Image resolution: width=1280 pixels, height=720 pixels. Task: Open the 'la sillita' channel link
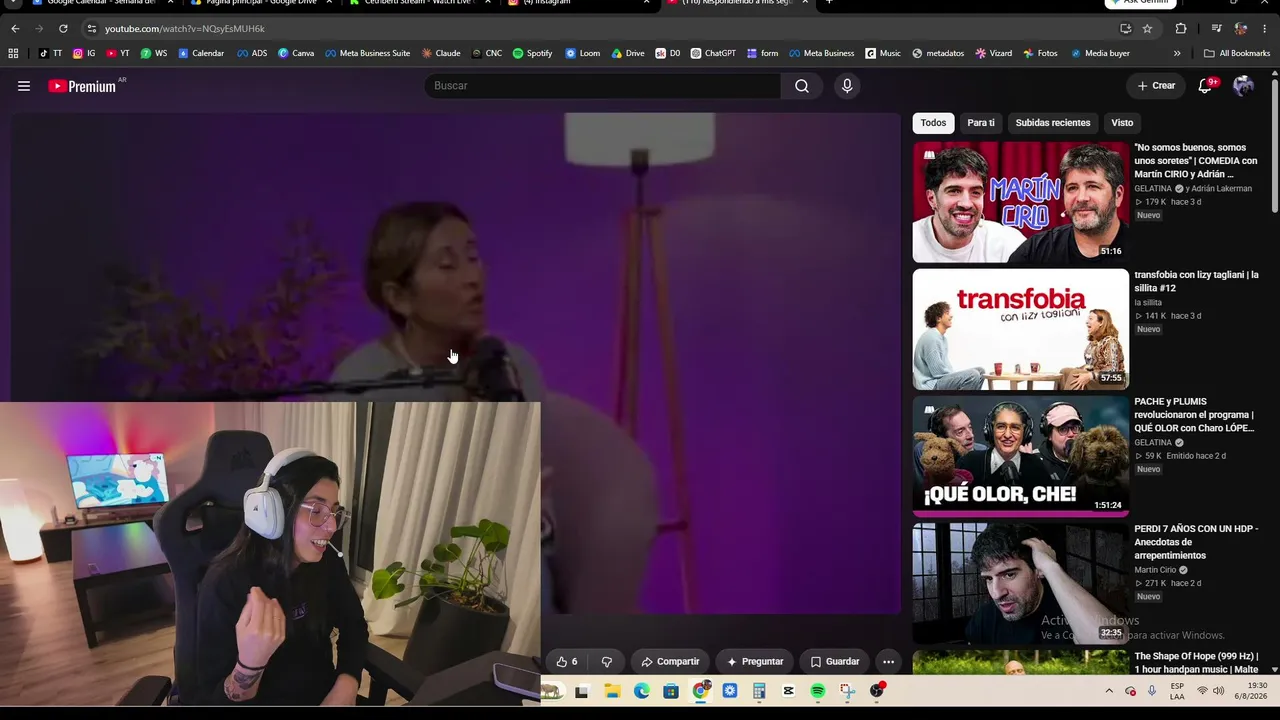(x=1148, y=302)
